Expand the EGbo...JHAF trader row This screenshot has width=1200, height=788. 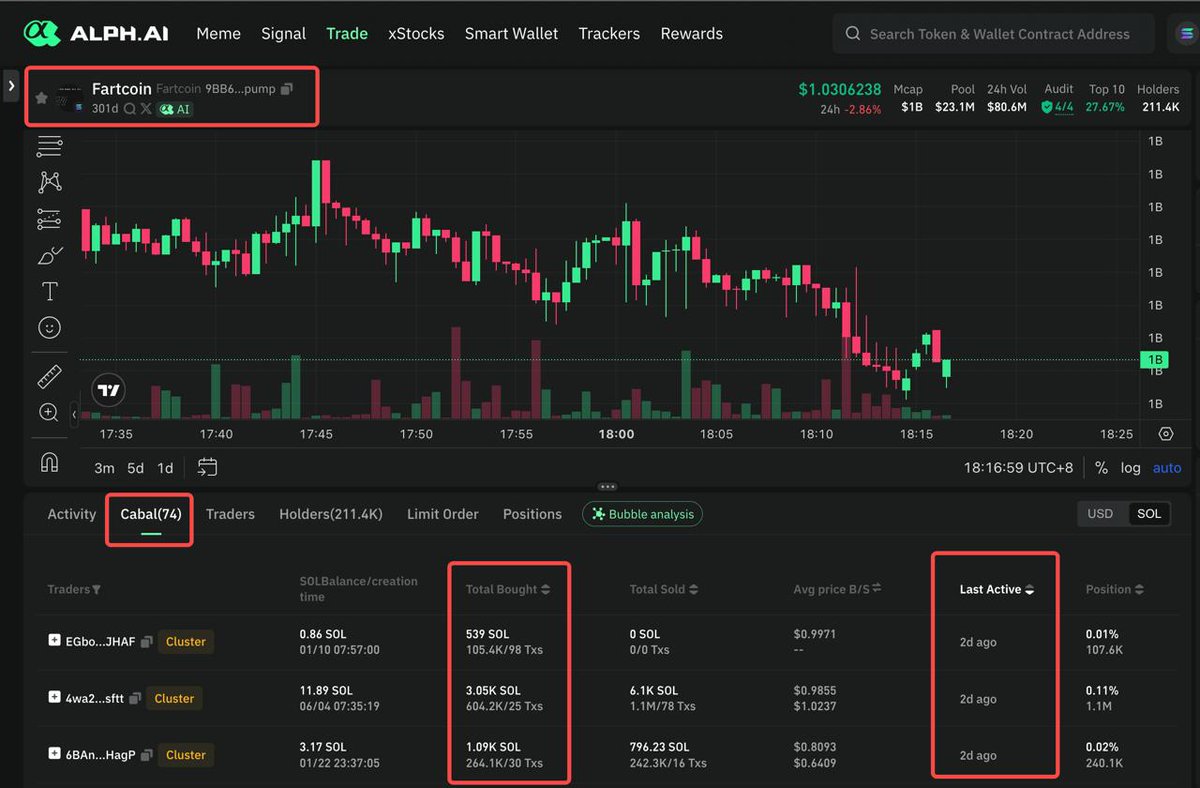click(55, 641)
